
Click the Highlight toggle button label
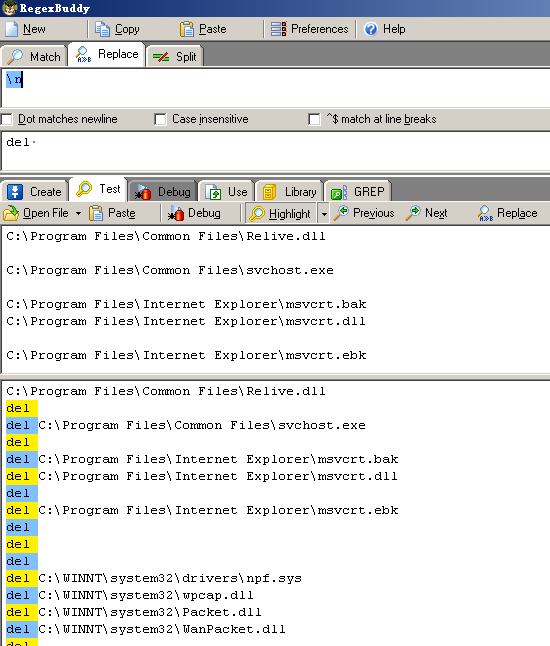(290, 214)
